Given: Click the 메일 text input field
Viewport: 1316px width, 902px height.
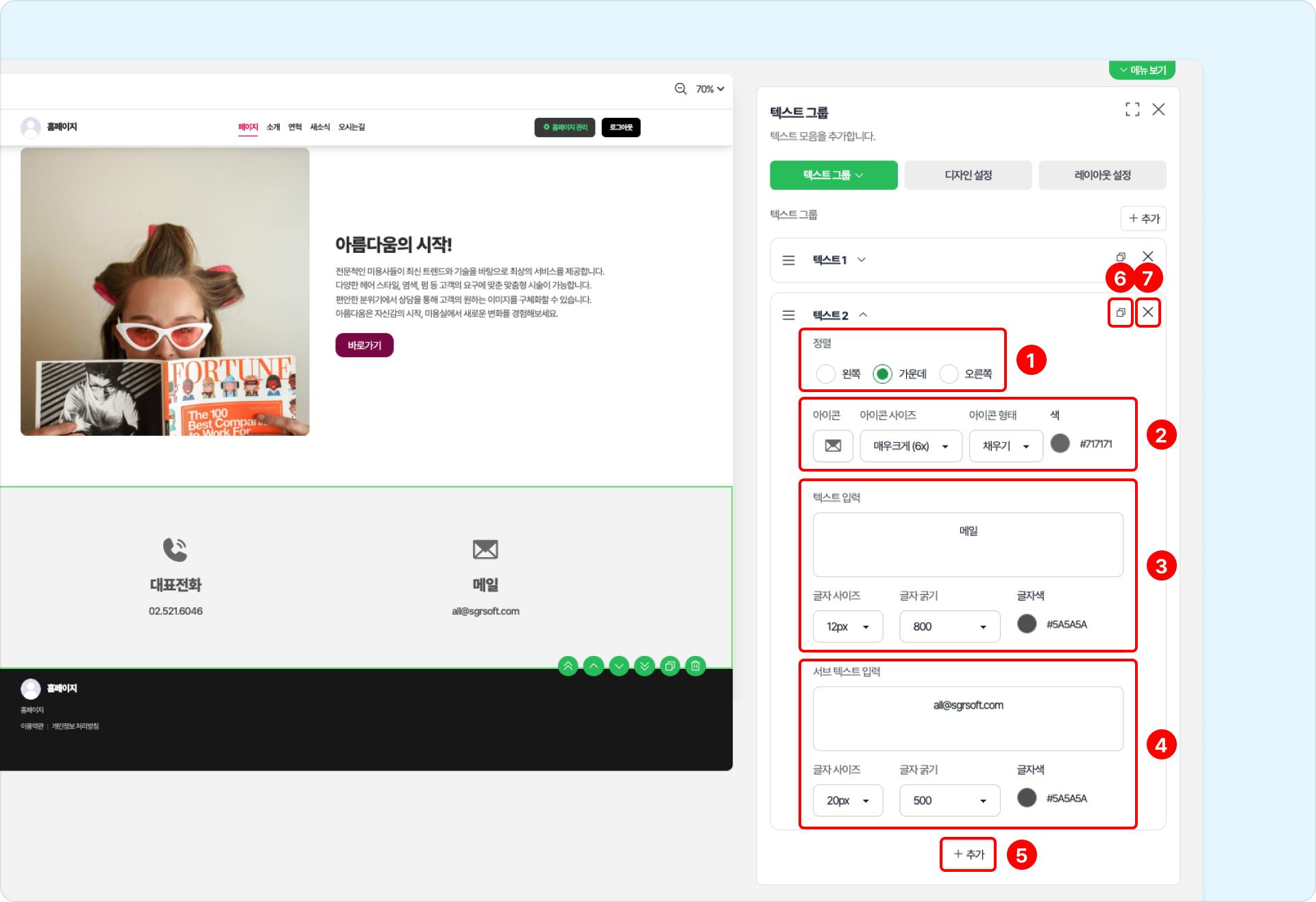Looking at the screenshot, I should (x=967, y=544).
